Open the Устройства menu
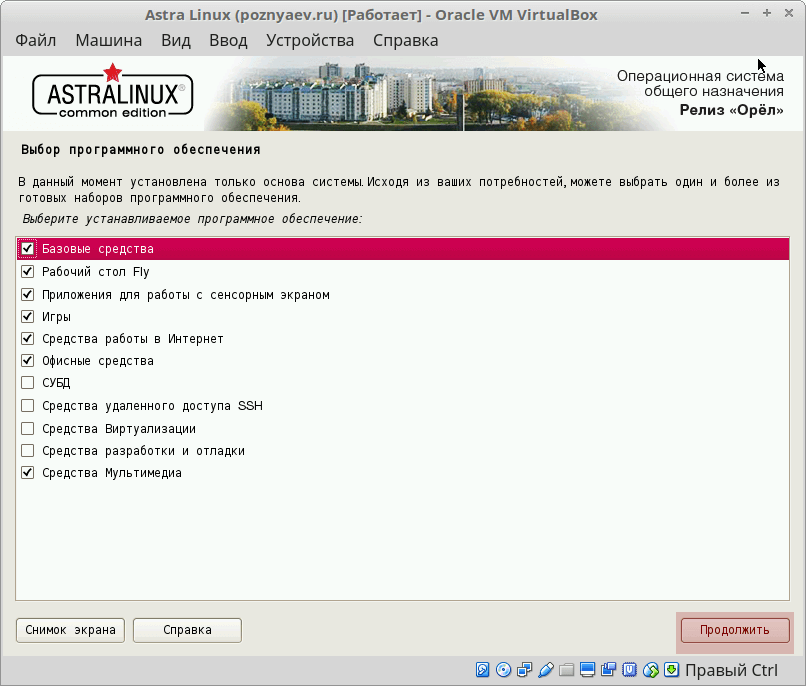Screen dimensions: 806x686 (x=310, y=41)
